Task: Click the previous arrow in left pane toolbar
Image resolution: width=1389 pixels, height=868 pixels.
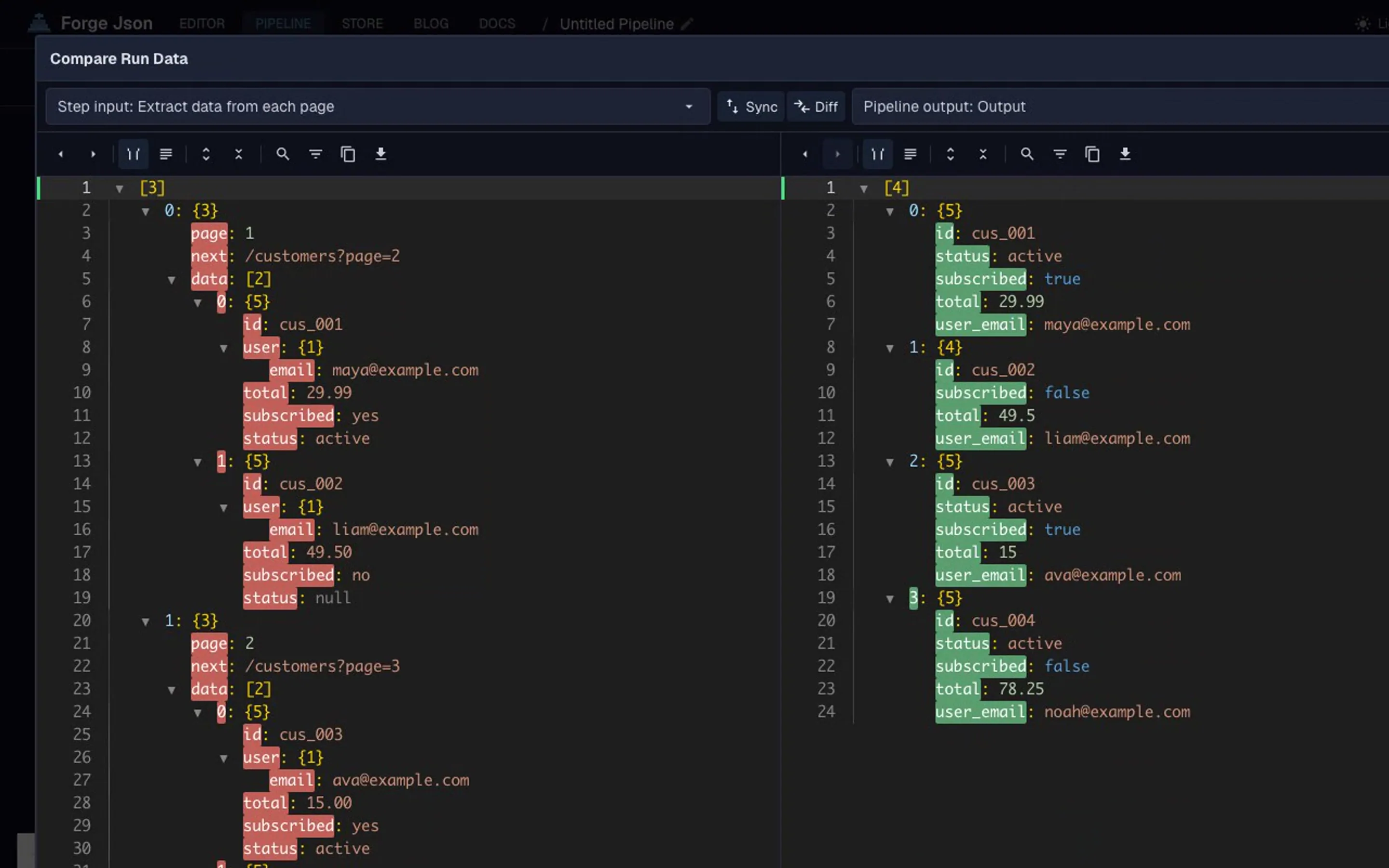Action: [61, 154]
